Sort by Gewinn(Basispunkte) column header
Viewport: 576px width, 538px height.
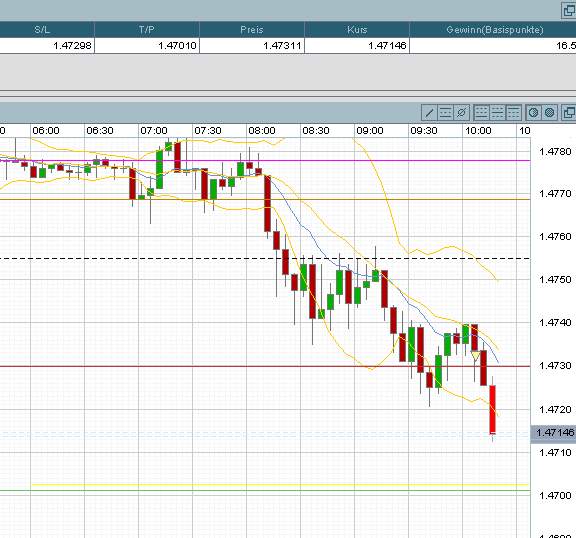[x=494, y=29]
